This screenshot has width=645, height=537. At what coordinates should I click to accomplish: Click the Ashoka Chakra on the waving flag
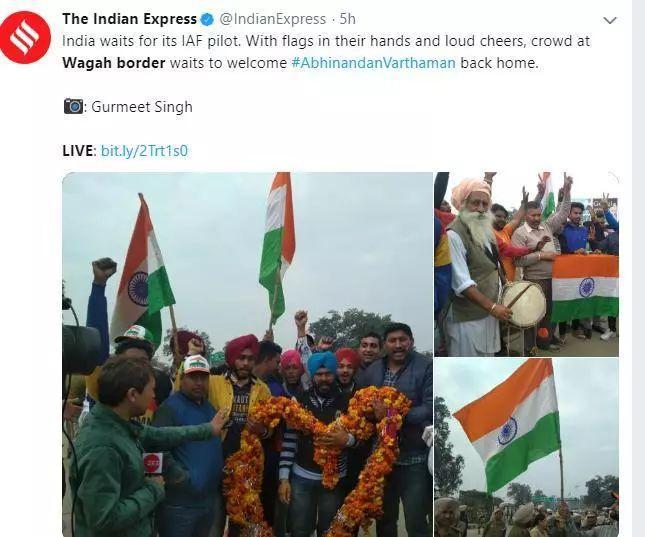pos(507,431)
